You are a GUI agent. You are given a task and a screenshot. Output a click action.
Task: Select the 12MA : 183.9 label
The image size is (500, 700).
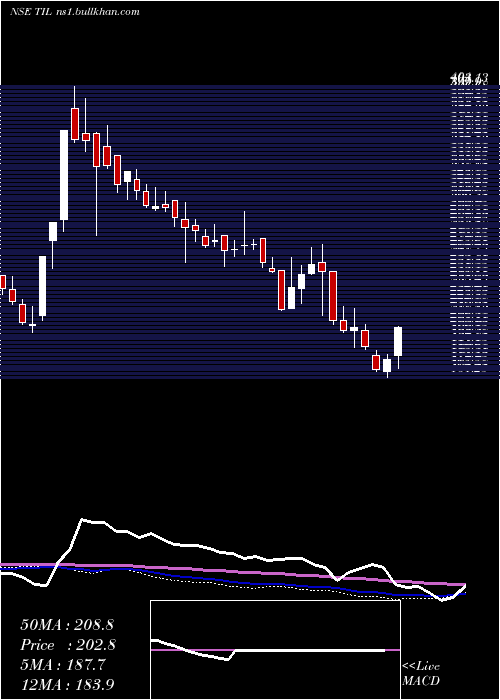tap(69, 684)
